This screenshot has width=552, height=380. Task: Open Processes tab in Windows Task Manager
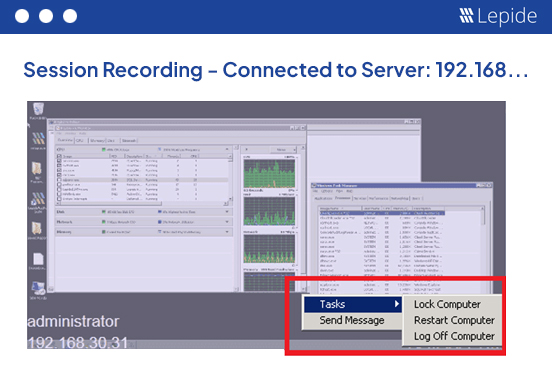coord(342,198)
